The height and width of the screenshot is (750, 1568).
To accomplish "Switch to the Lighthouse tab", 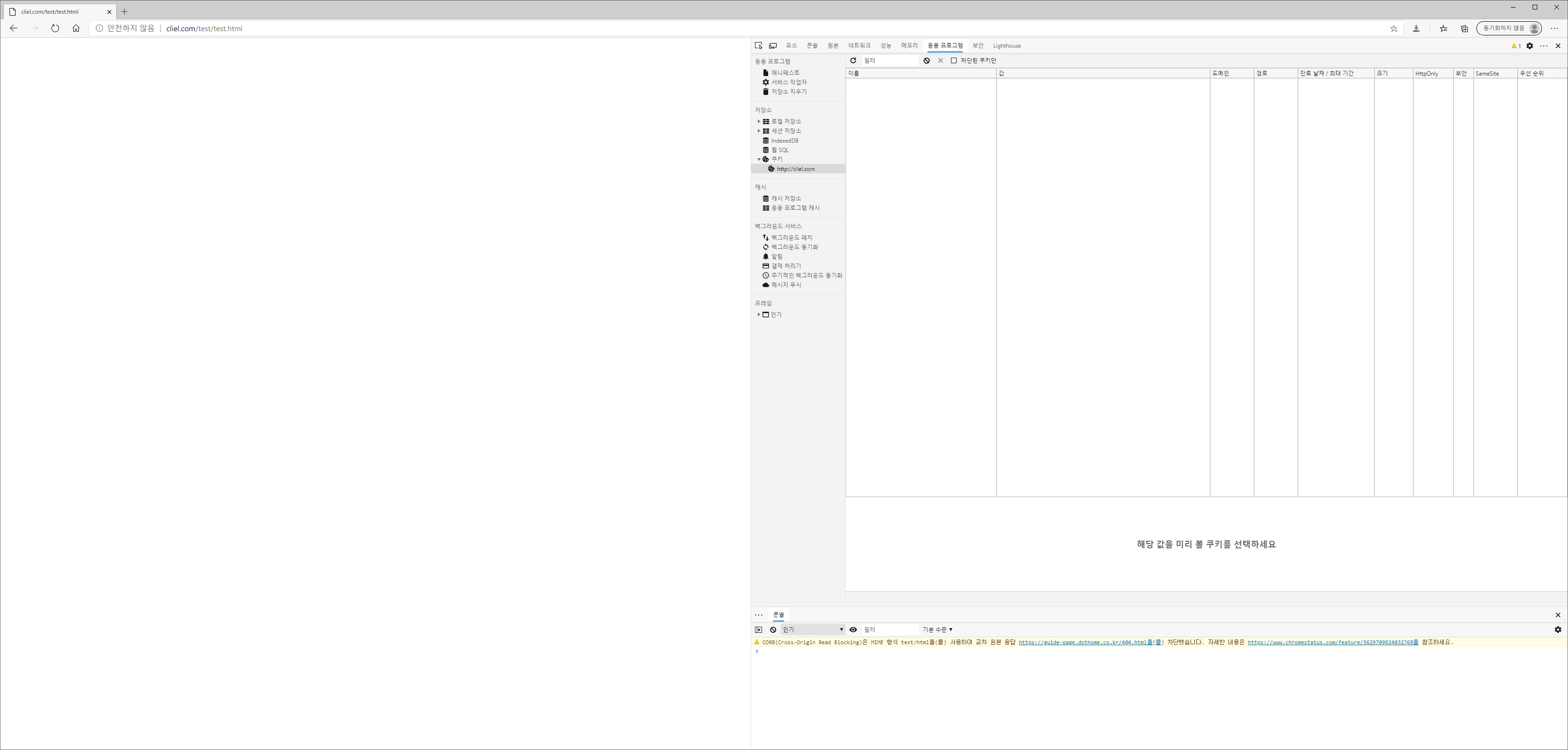I will pyautogui.click(x=1006, y=46).
